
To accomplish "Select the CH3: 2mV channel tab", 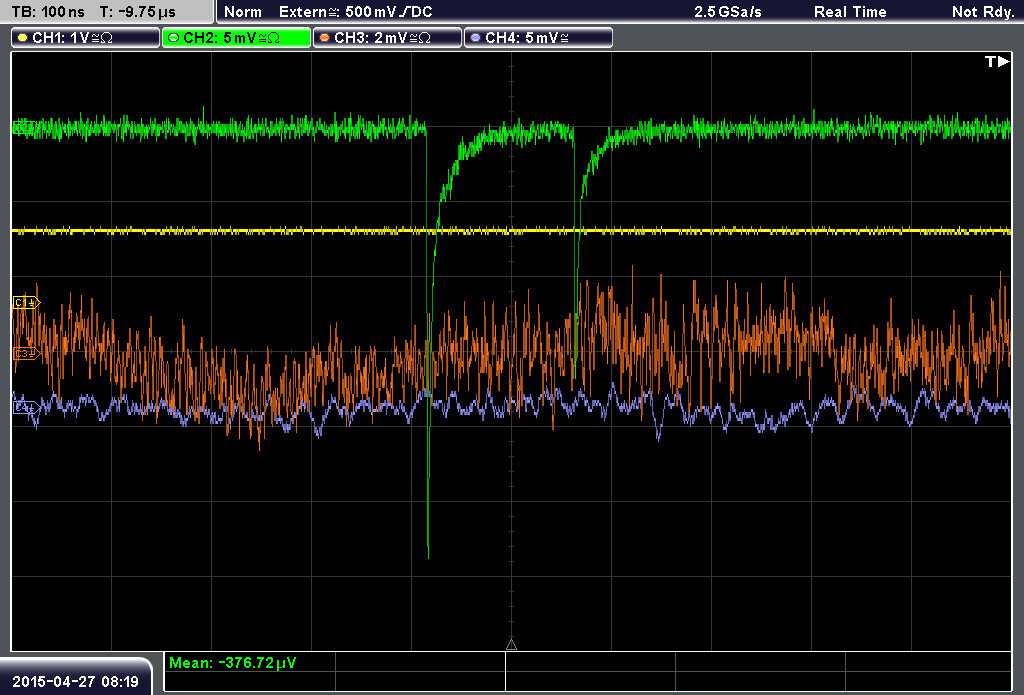I will pyautogui.click(x=387, y=38).
